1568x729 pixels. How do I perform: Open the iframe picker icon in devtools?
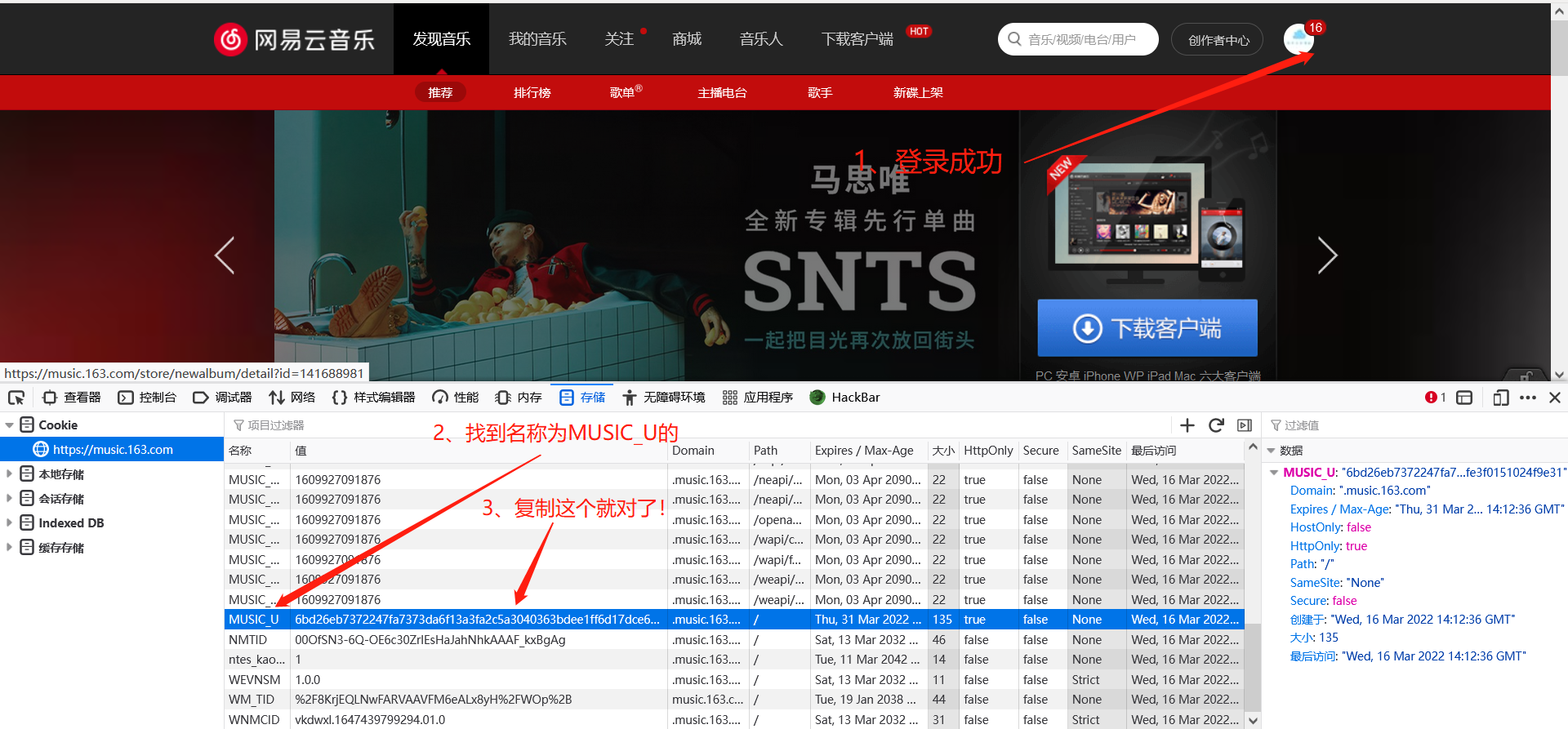coord(1464,398)
